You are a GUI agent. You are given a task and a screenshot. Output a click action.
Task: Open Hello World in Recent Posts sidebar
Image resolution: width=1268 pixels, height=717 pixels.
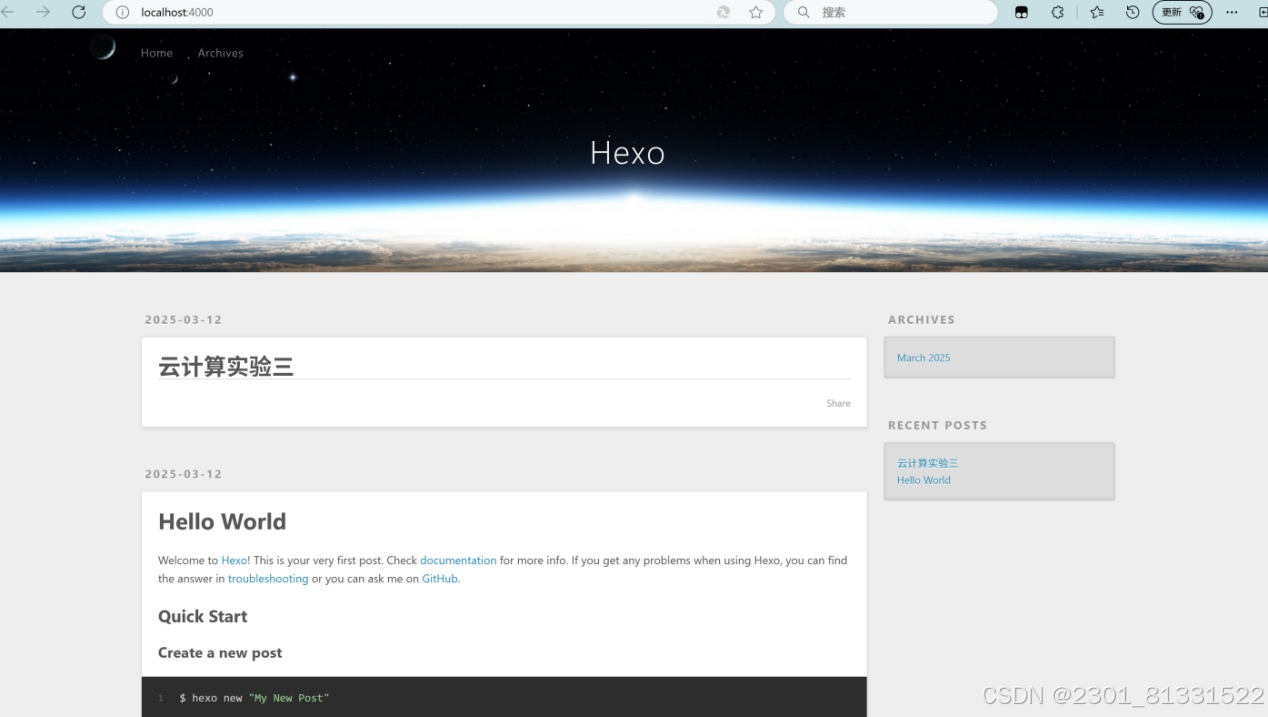pyautogui.click(x=923, y=480)
